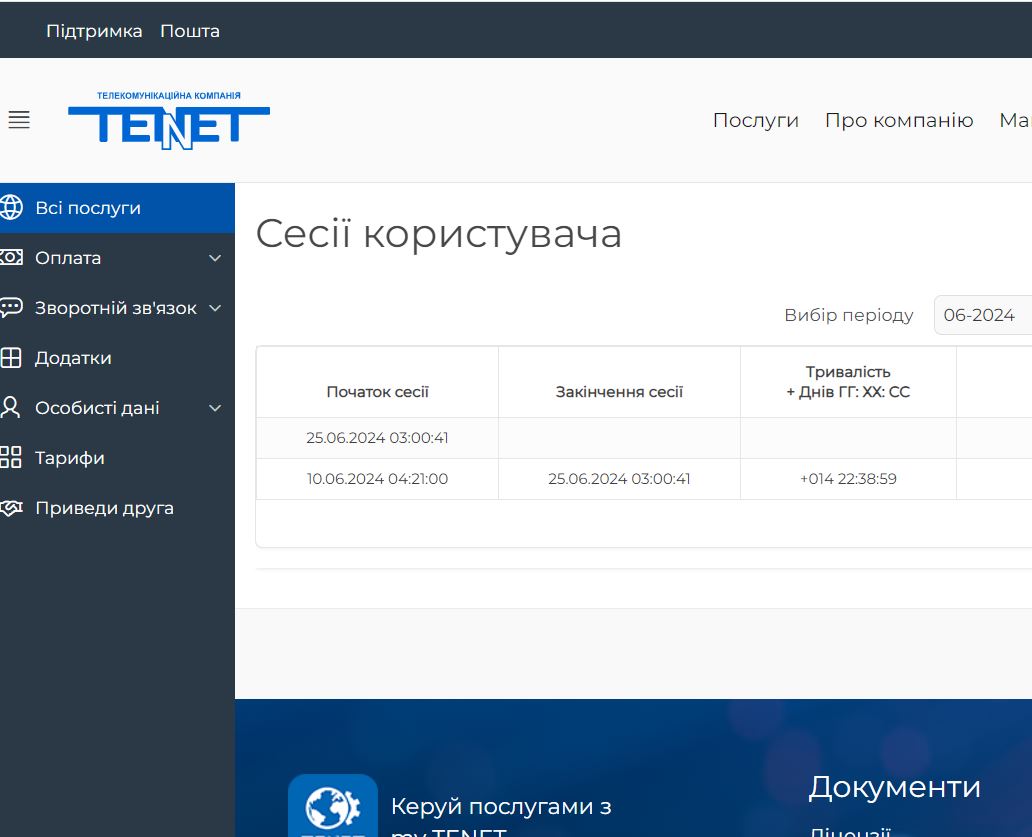Click the tiles icon beside Тарифи
This screenshot has width=1032, height=837.
[x=11, y=458]
